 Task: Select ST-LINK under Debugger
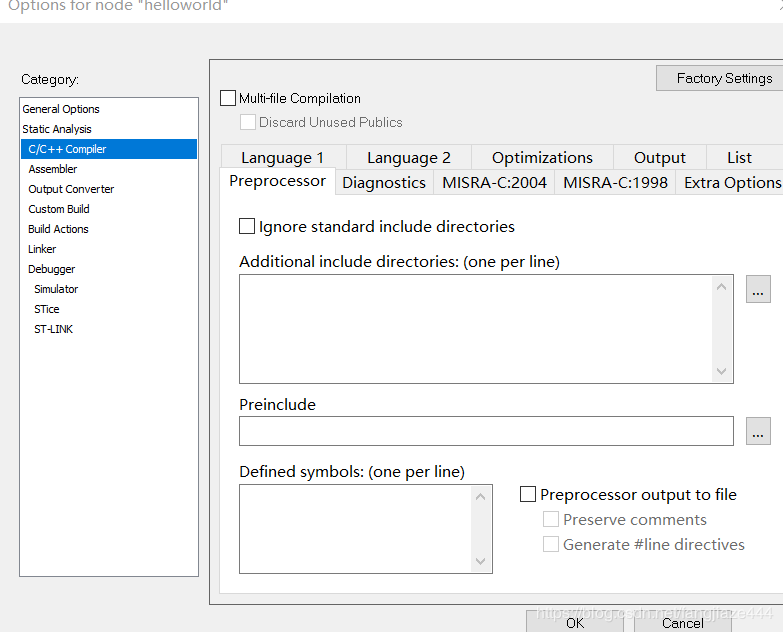coord(53,329)
